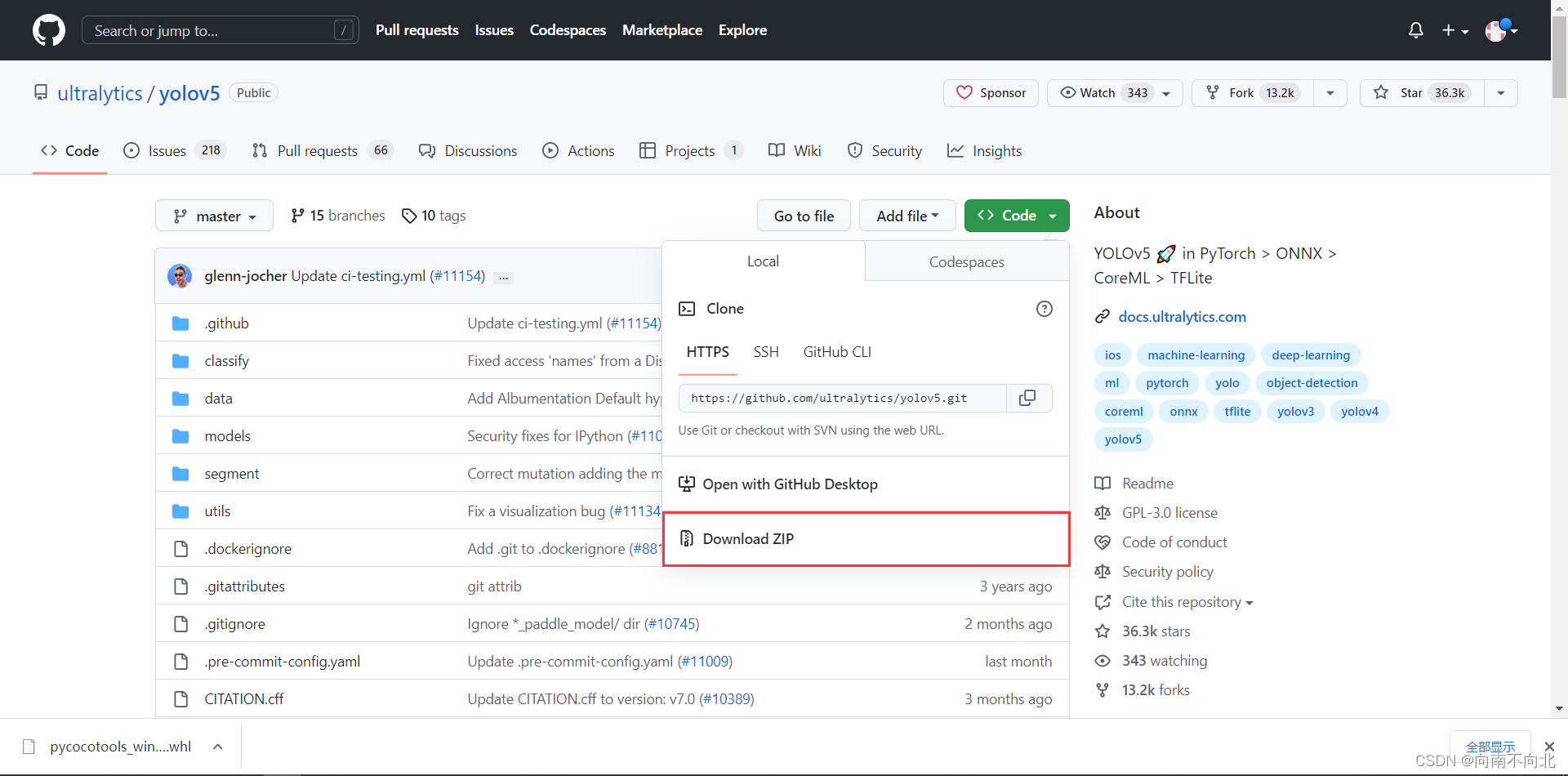Open the Clone help question mark
The image size is (1568, 776).
pyautogui.click(x=1044, y=309)
